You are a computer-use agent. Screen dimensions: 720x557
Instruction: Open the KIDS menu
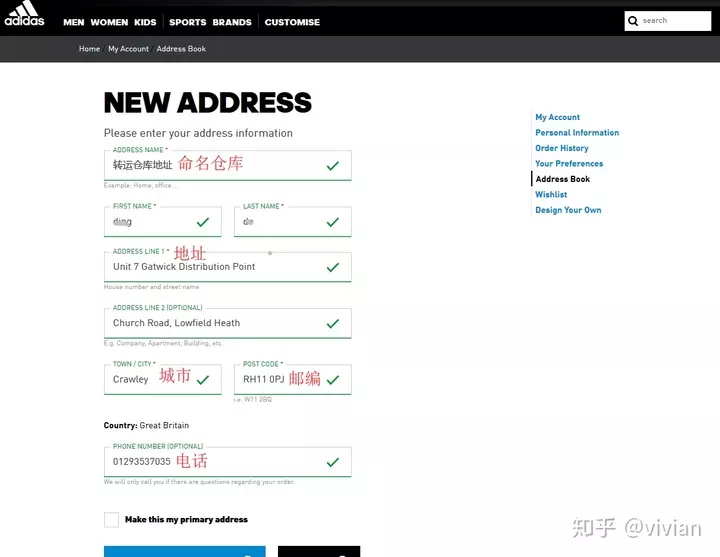[145, 23]
